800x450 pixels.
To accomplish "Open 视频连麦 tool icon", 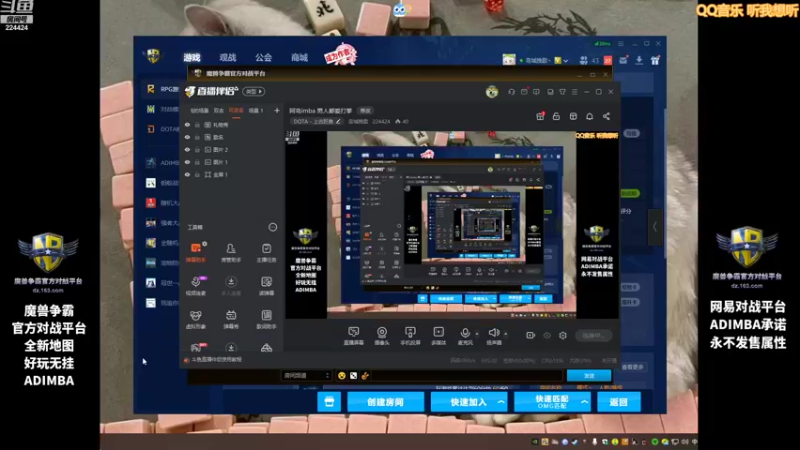I will click(195, 286).
